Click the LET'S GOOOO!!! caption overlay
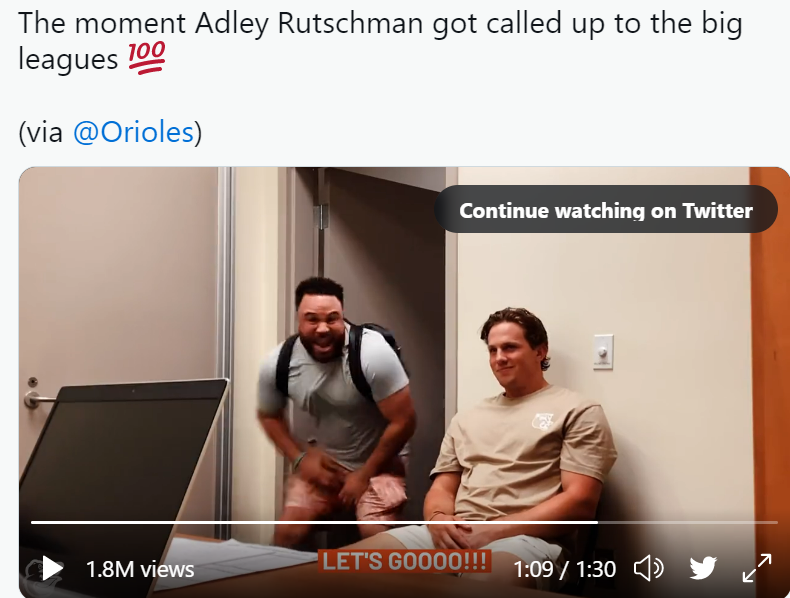The image size is (790, 598). [405, 561]
